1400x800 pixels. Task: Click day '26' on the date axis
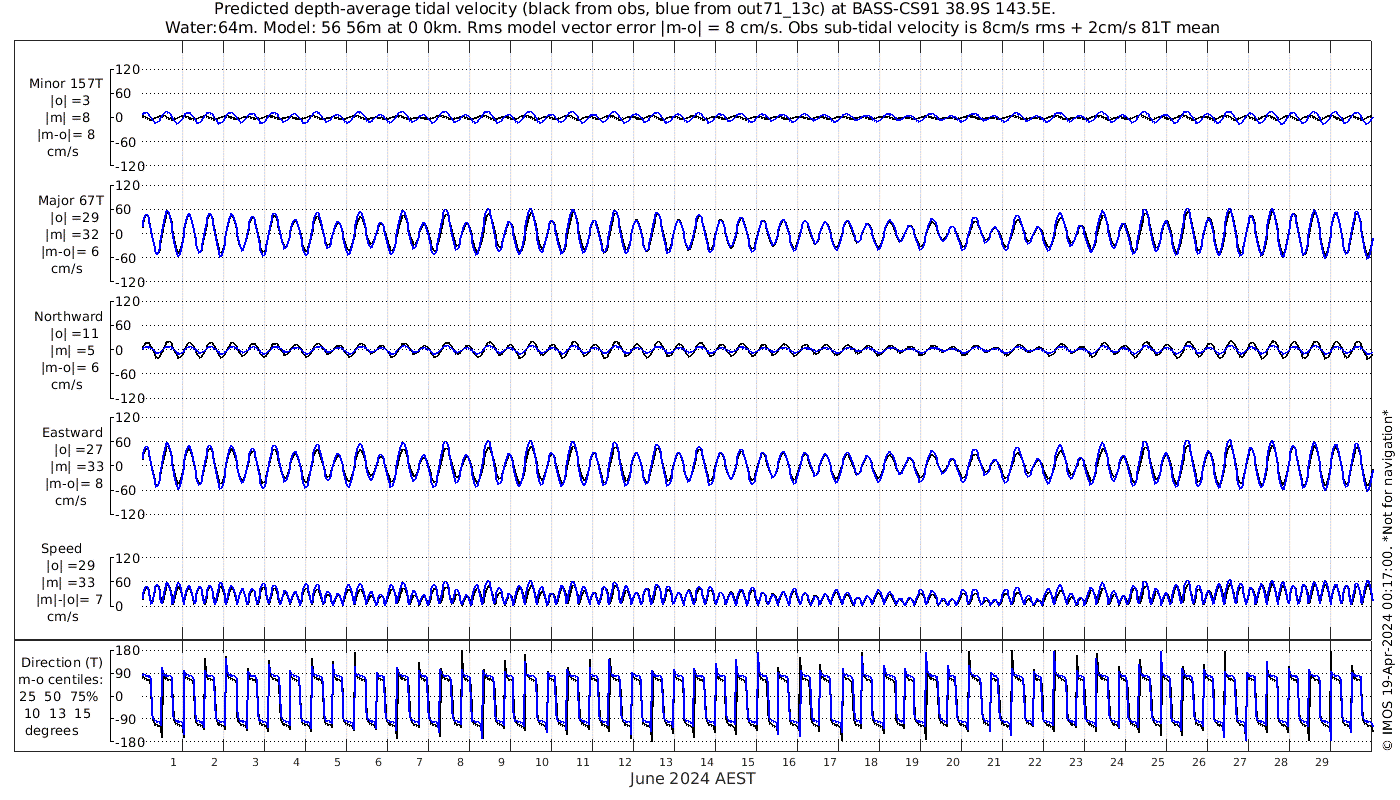[1198, 763]
